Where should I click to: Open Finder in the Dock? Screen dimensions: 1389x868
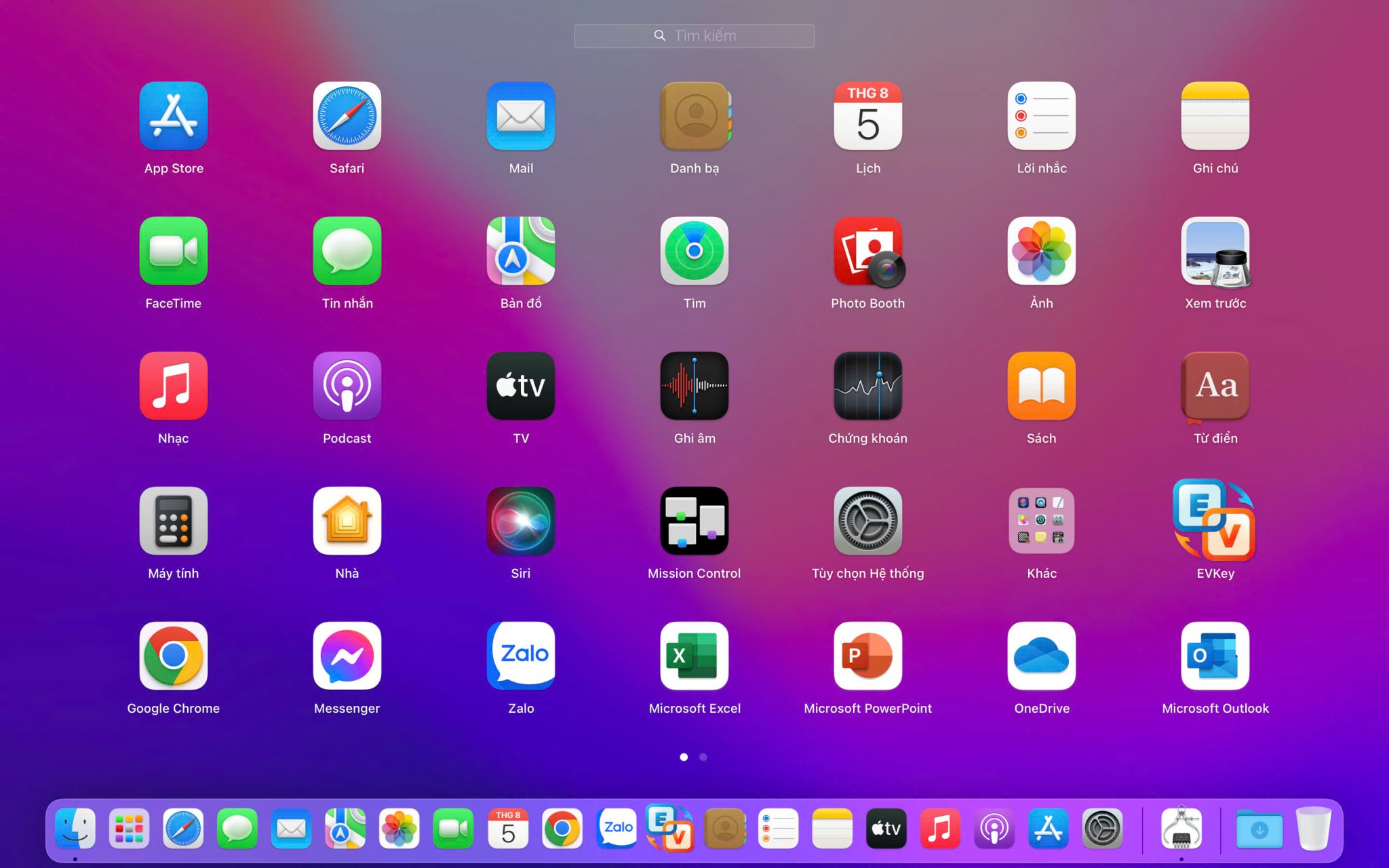(75, 828)
